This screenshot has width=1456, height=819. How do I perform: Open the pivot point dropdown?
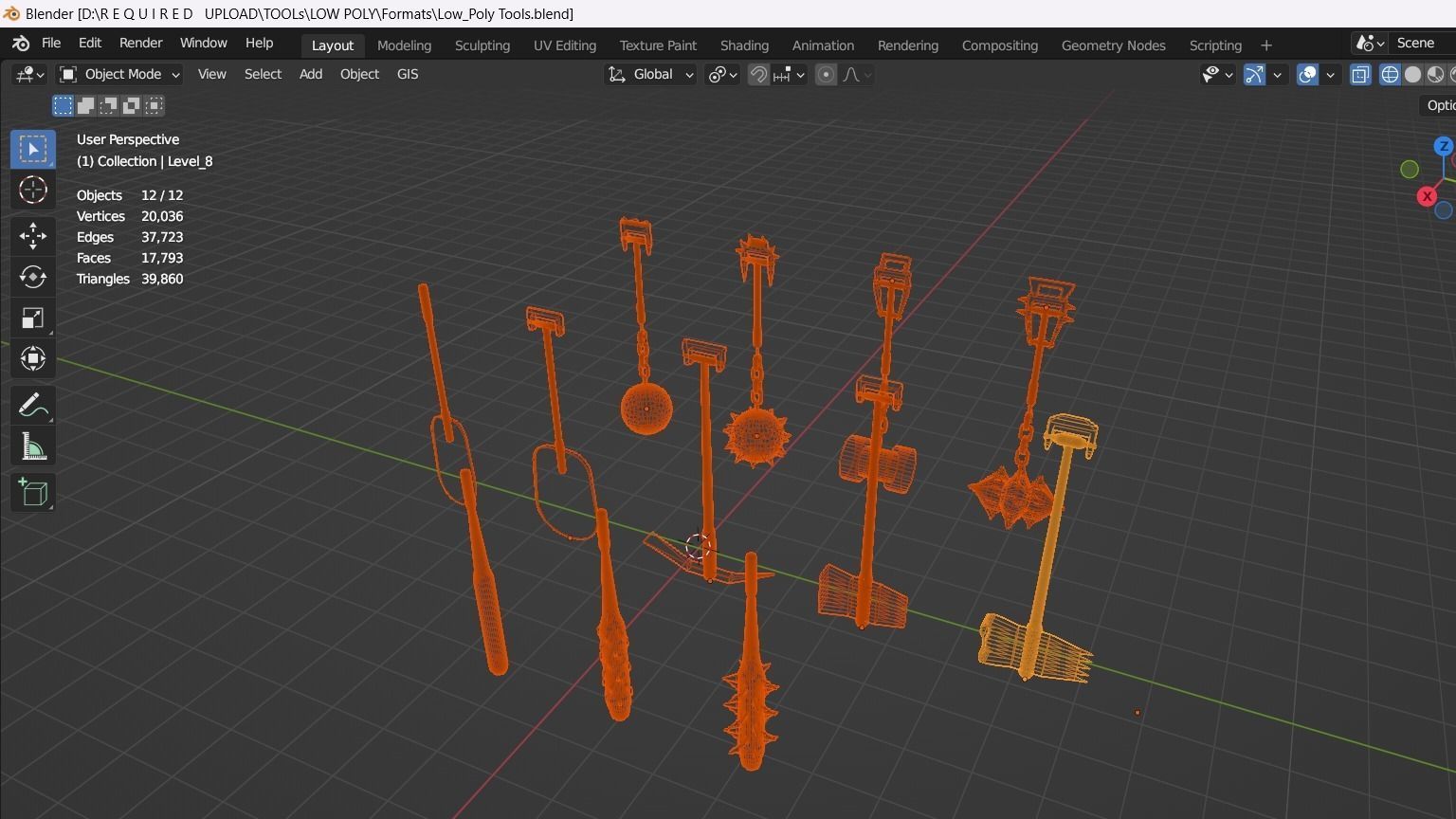tap(722, 75)
